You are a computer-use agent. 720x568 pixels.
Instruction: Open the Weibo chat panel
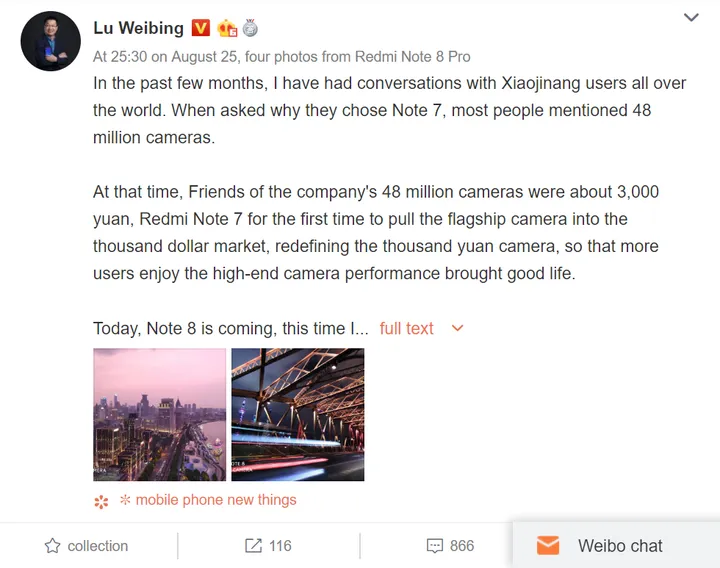tap(619, 546)
